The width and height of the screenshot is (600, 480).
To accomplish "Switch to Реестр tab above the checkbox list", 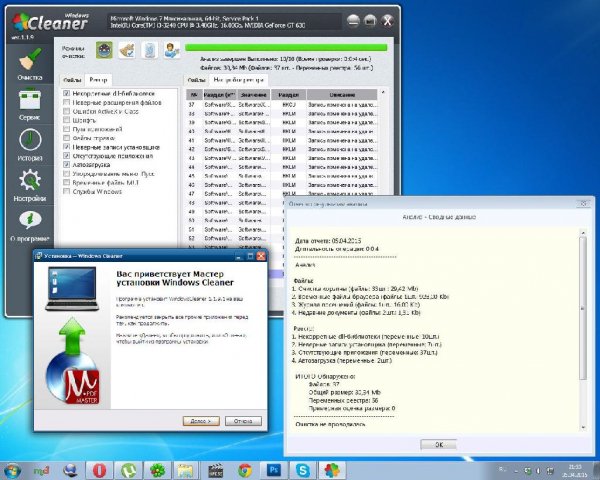I will point(98,80).
